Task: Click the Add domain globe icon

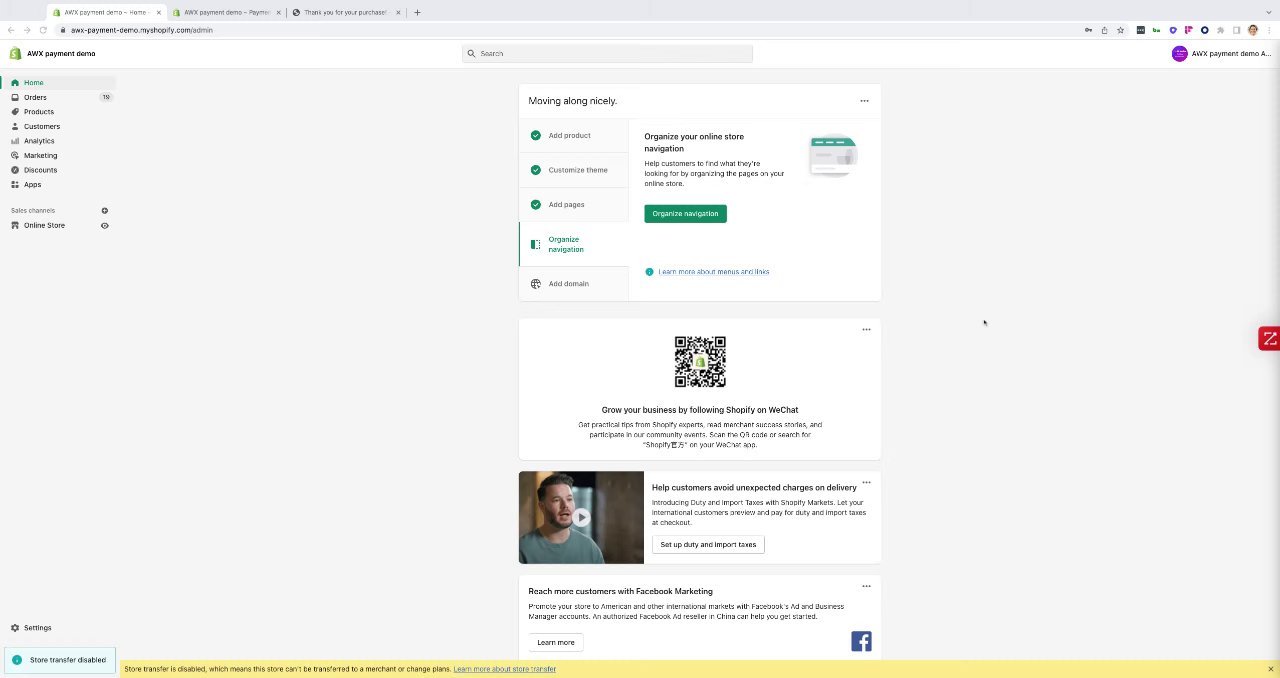Action: tap(536, 284)
